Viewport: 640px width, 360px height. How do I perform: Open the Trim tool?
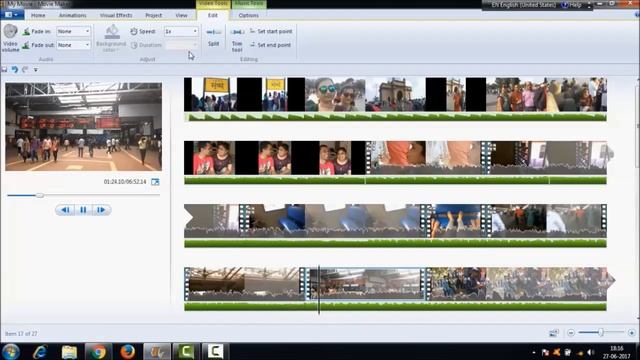[237, 39]
